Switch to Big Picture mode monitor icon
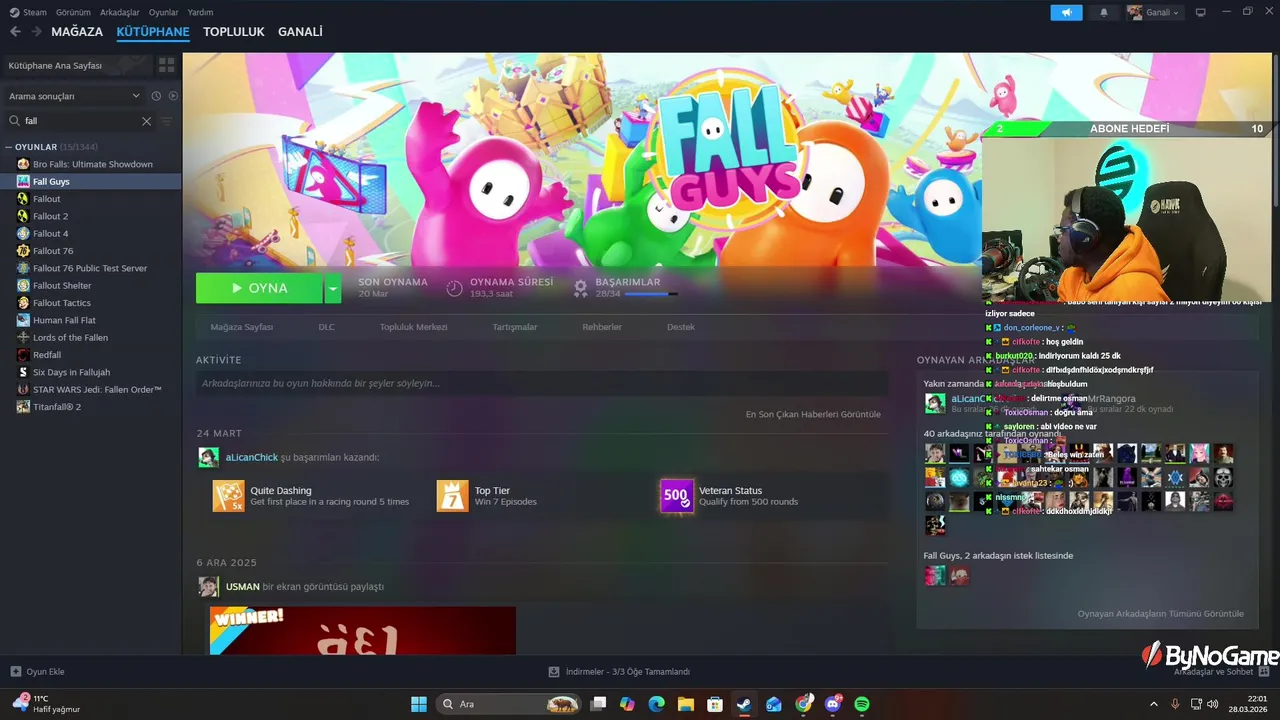The height and width of the screenshot is (720, 1280). click(x=1201, y=12)
